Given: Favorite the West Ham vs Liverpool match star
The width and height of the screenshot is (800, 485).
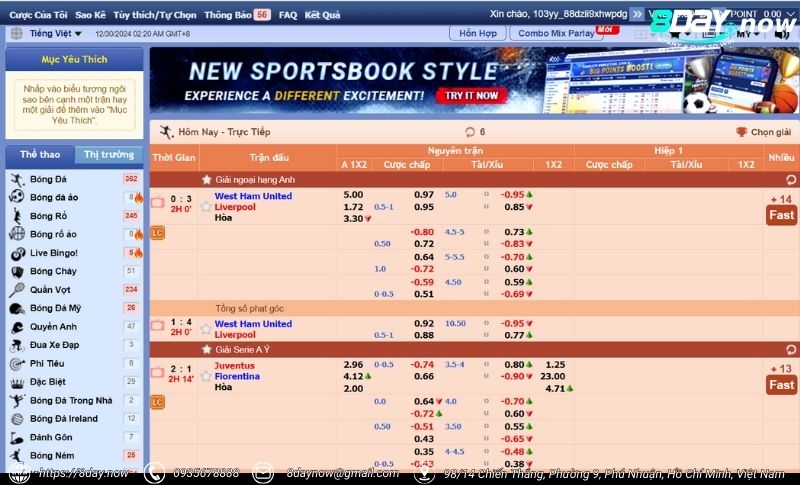Looking at the screenshot, I should coord(206,207).
